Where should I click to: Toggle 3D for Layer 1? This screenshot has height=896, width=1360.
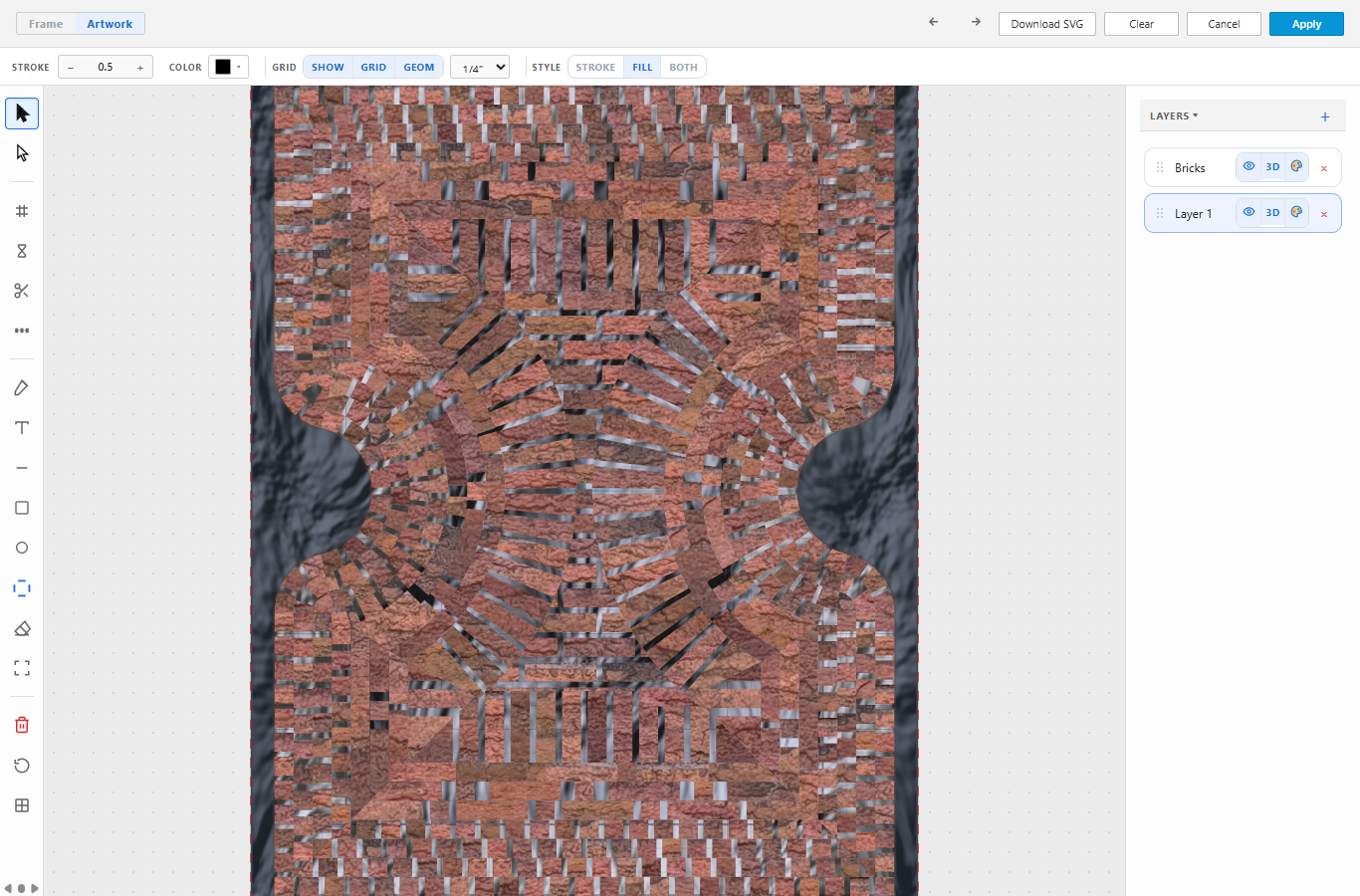click(x=1272, y=212)
